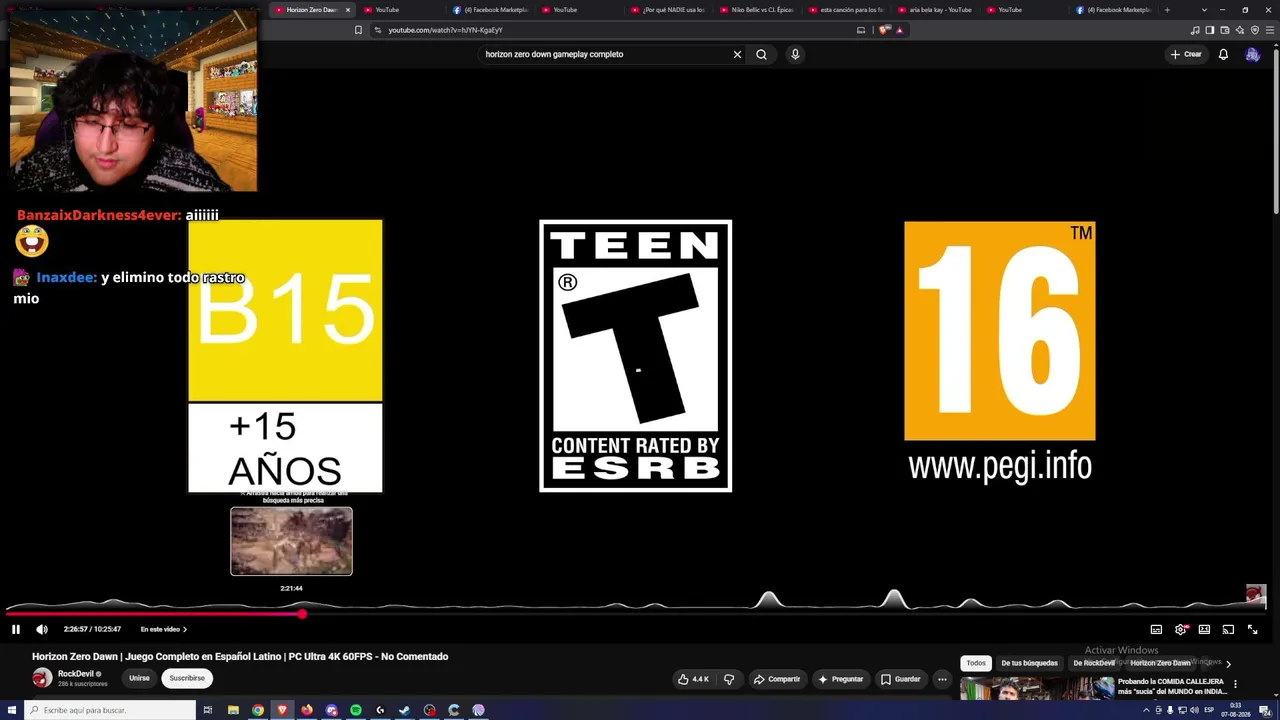The image size is (1280, 720).
Task: Open more actions ellipsis menu
Action: pos(942,679)
